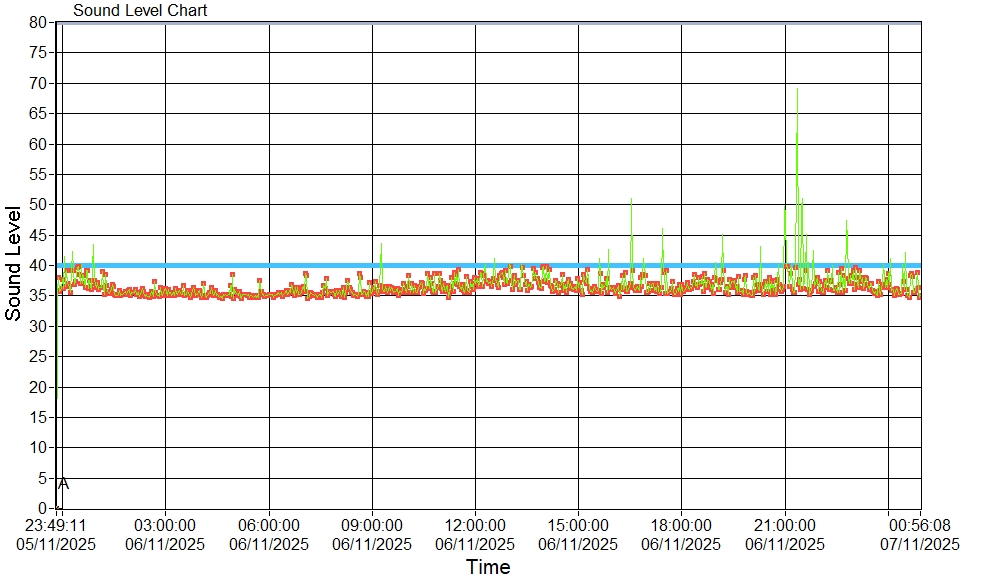Screen dimensions: 990x588
Task: Select the 06:00:00 time axis label
Action: click(269, 525)
